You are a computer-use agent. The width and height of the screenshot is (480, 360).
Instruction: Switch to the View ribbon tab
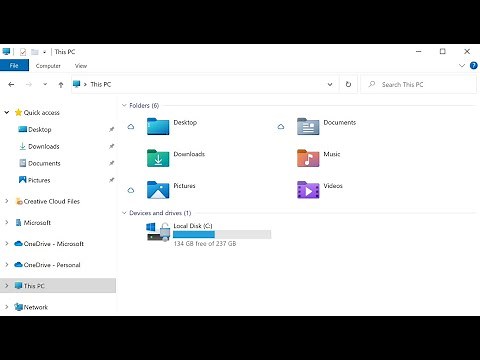tap(81, 66)
